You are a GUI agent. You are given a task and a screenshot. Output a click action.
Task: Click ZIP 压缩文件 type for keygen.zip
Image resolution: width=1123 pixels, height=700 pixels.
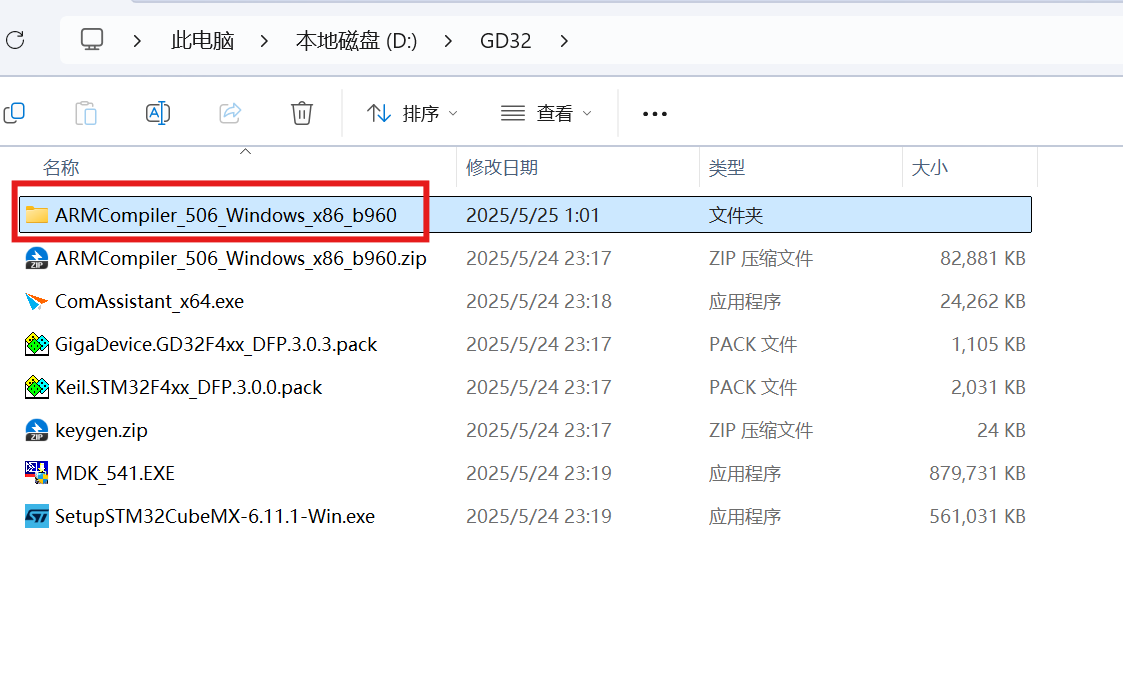761,430
